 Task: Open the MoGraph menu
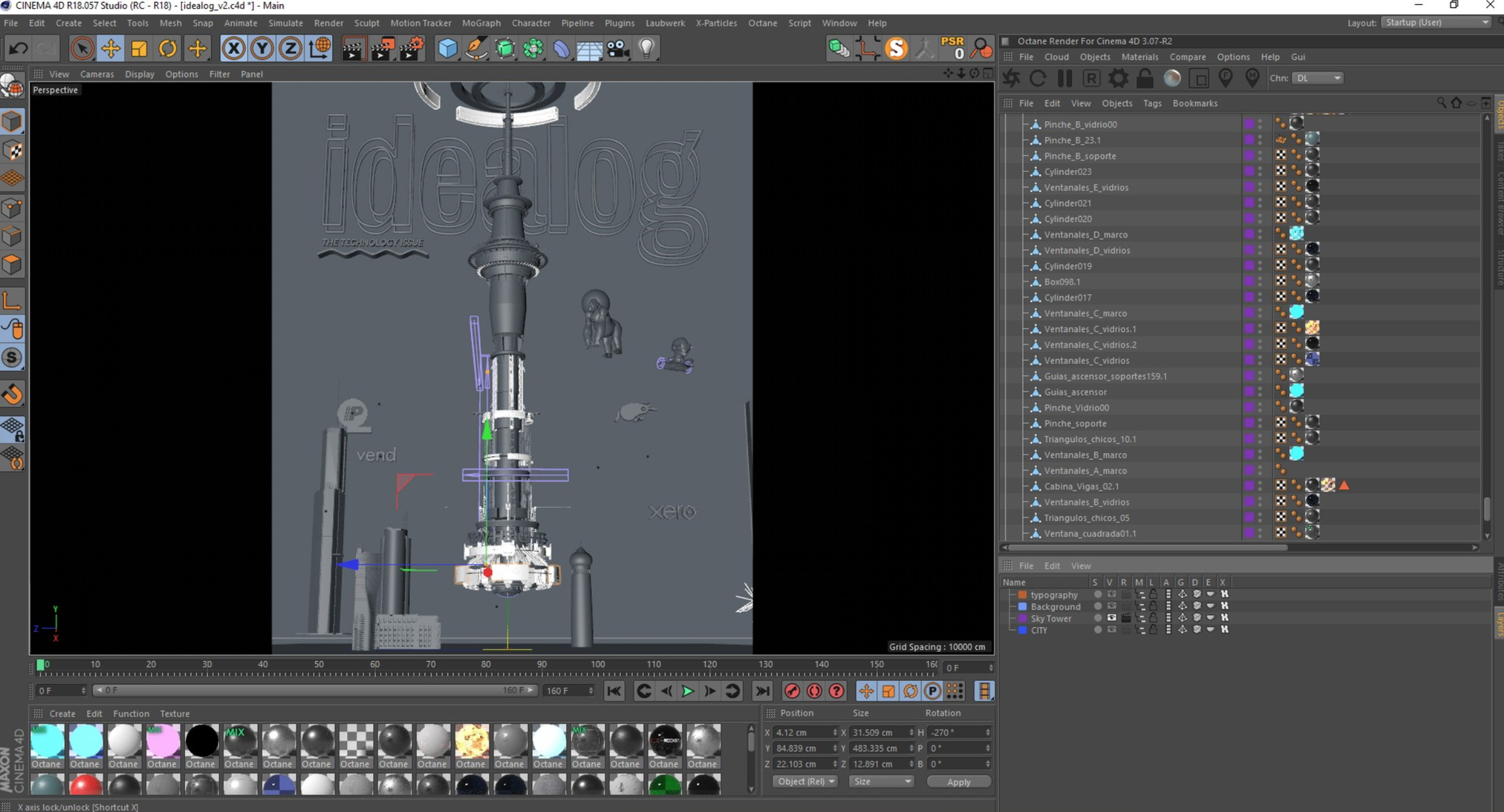(481, 23)
